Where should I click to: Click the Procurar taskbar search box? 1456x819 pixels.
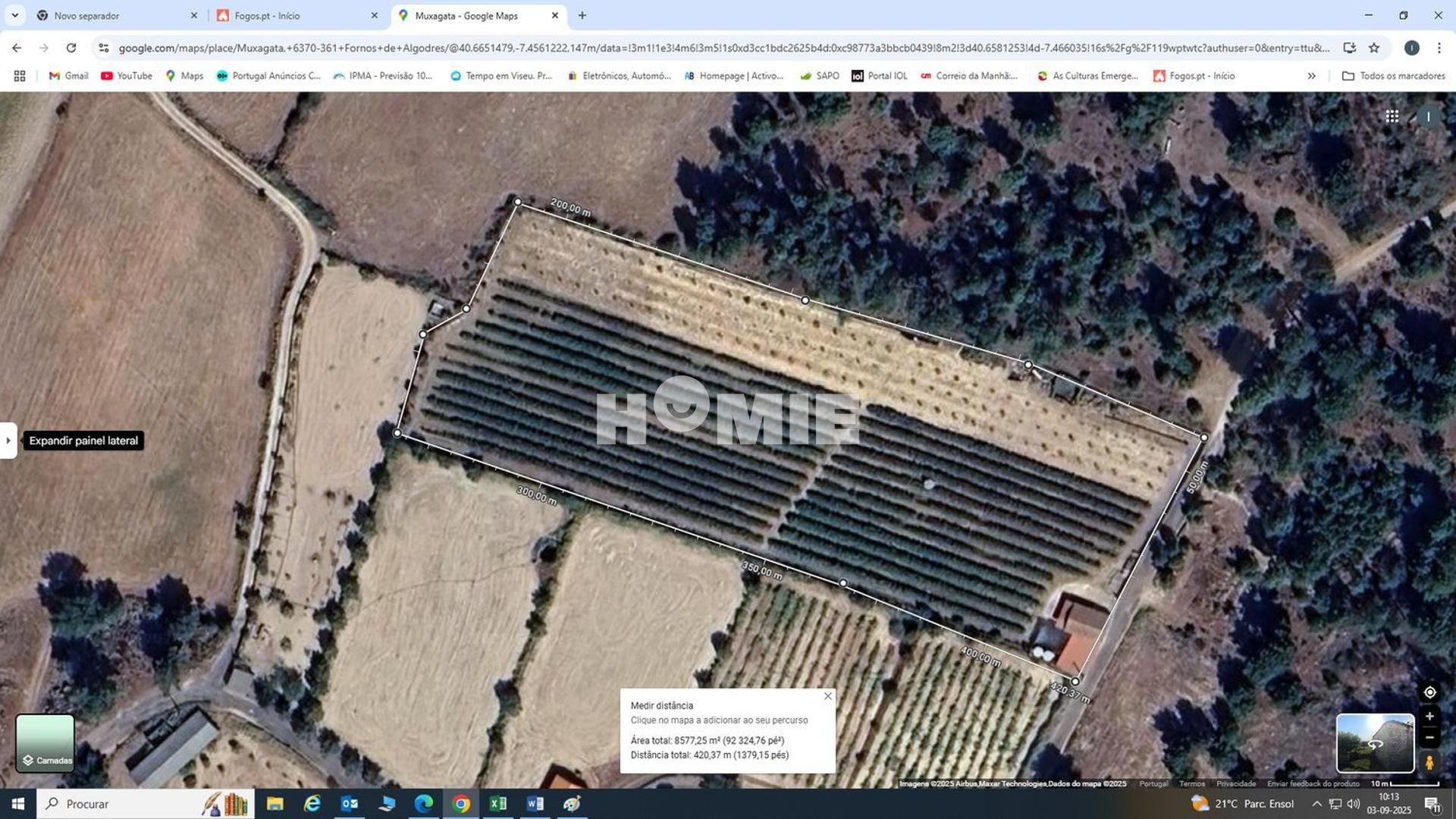[146, 804]
